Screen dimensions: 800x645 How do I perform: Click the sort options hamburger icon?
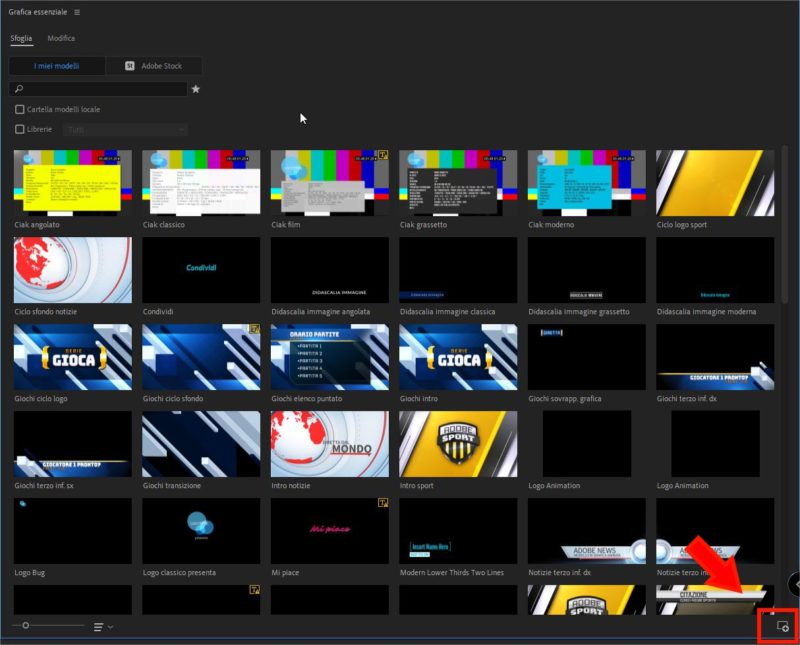[x=98, y=627]
